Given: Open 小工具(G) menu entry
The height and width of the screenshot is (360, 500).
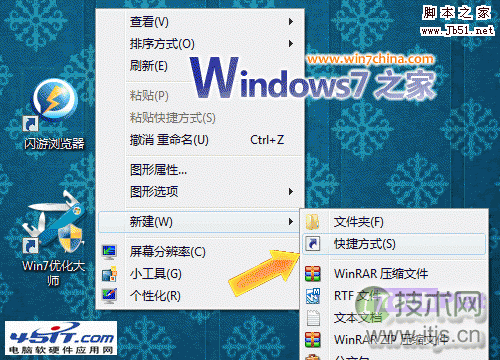Looking at the screenshot, I should coord(199,274).
